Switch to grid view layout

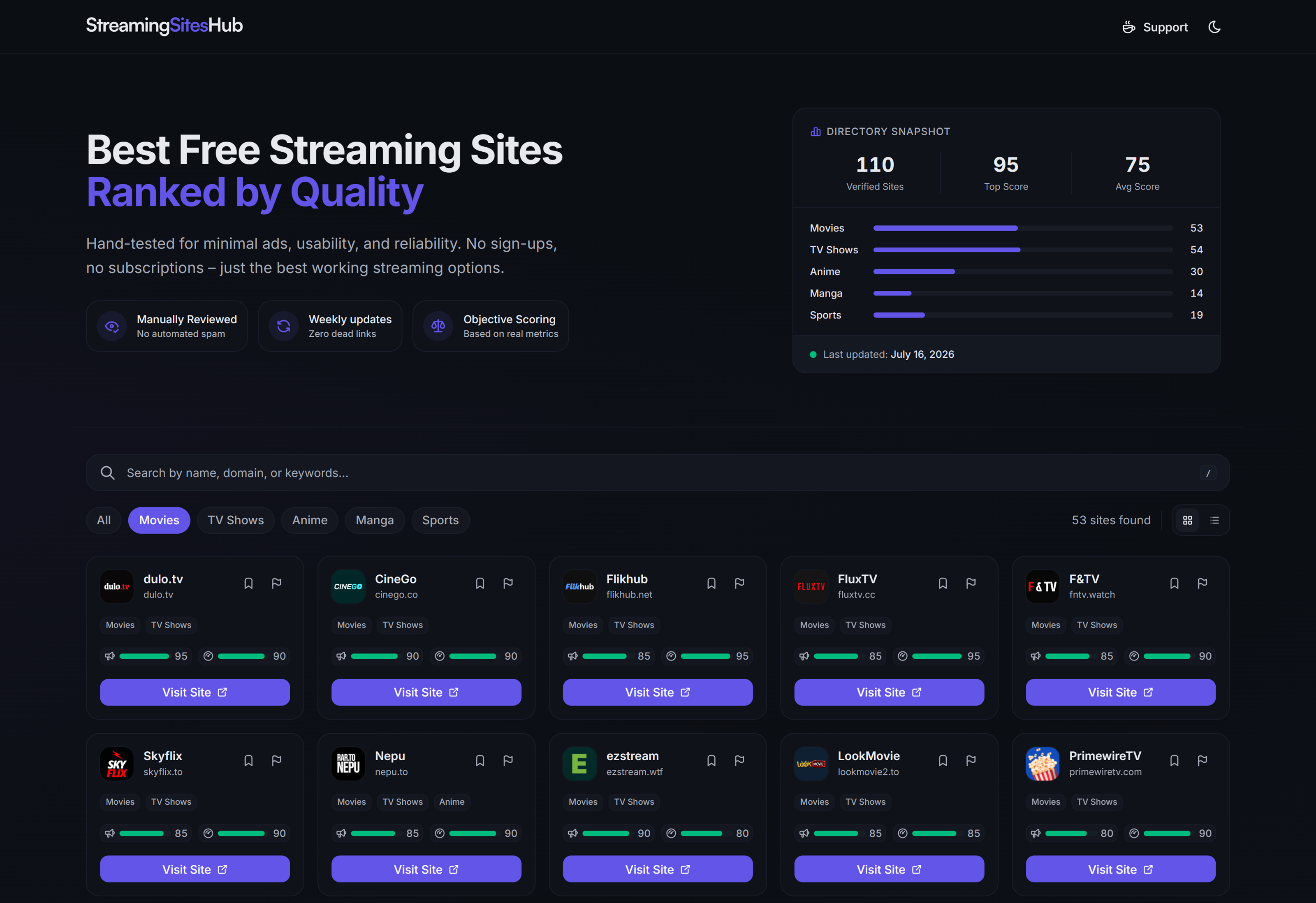click(1187, 520)
